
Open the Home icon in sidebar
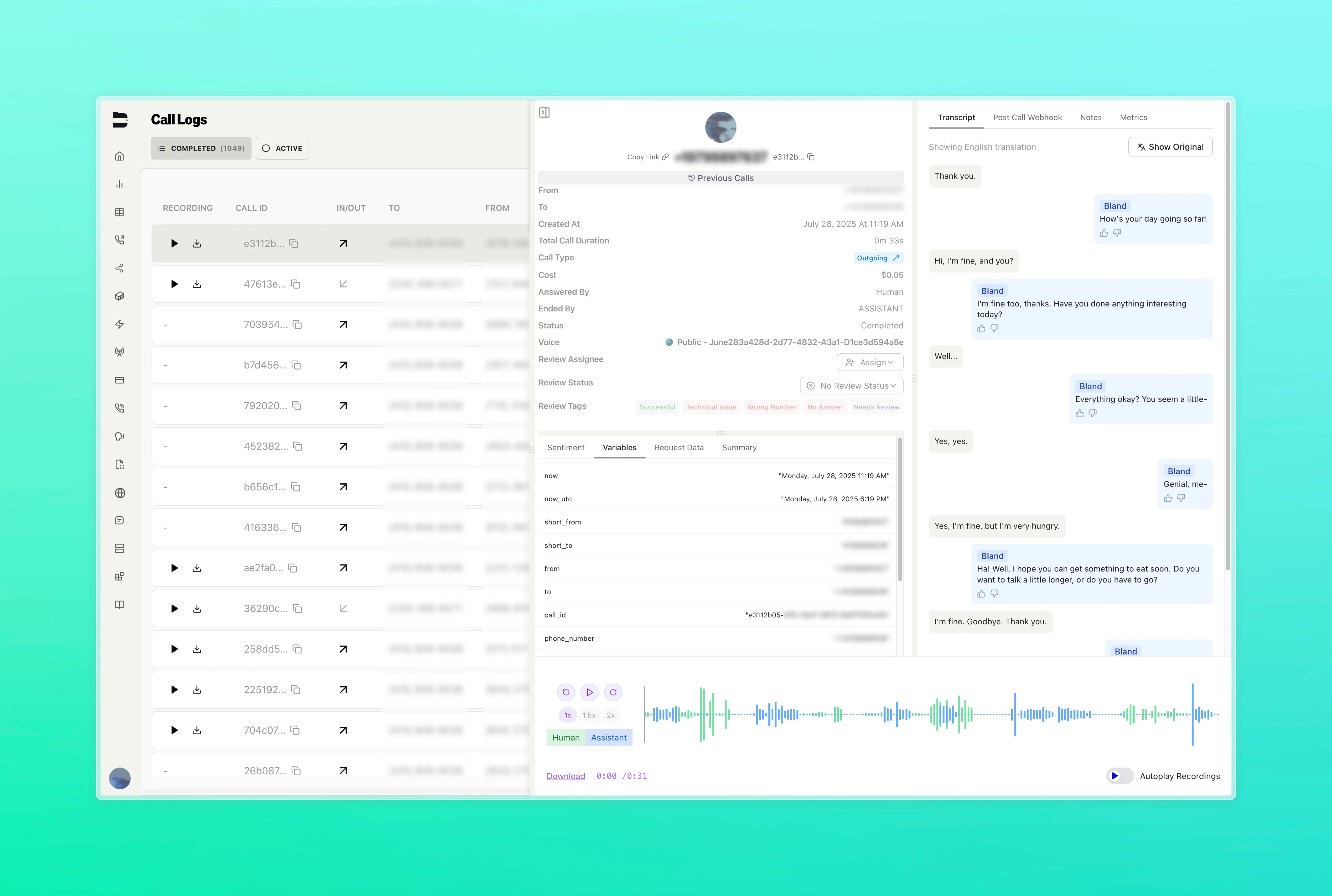[x=119, y=156]
